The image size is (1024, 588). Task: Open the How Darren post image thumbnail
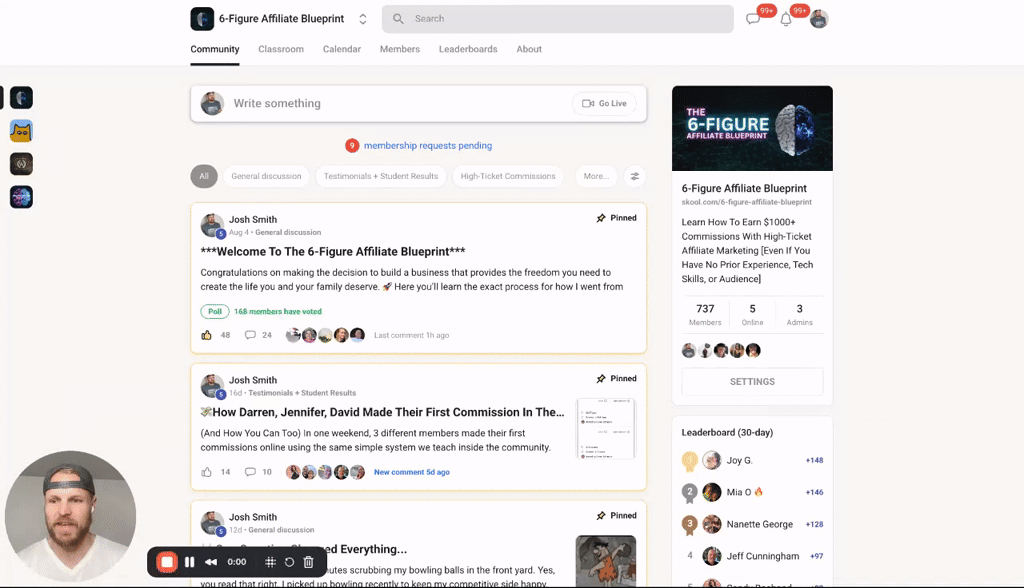coord(606,429)
